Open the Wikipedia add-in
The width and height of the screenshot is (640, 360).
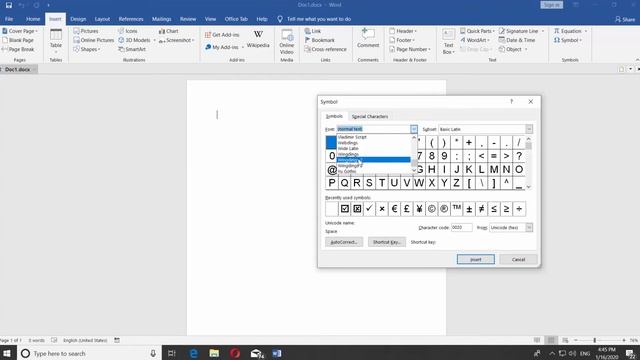[258, 39]
